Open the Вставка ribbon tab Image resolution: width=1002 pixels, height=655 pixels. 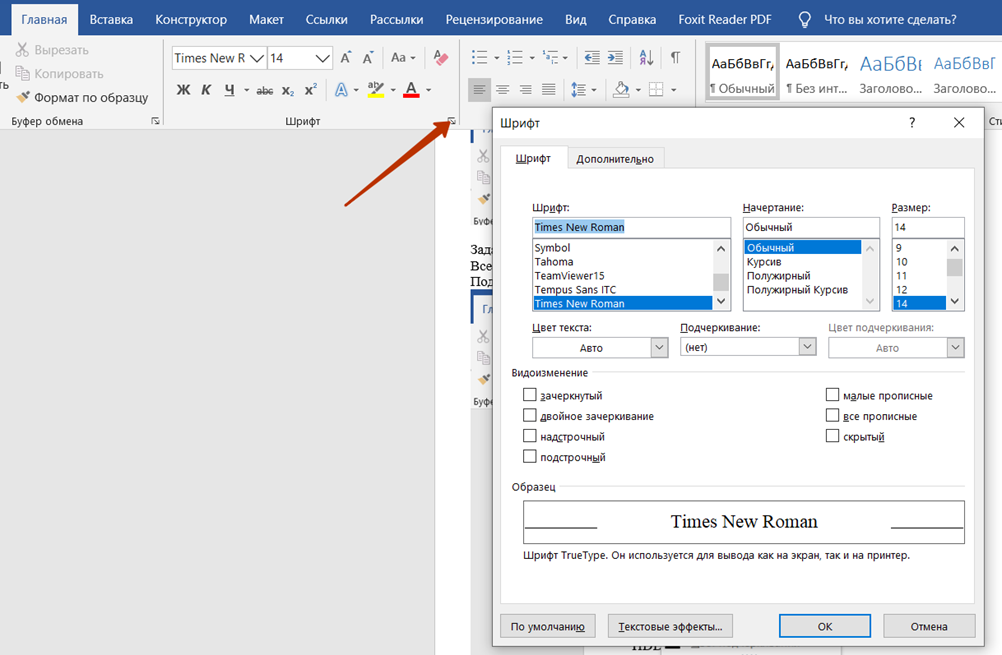[x=111, y=19]
